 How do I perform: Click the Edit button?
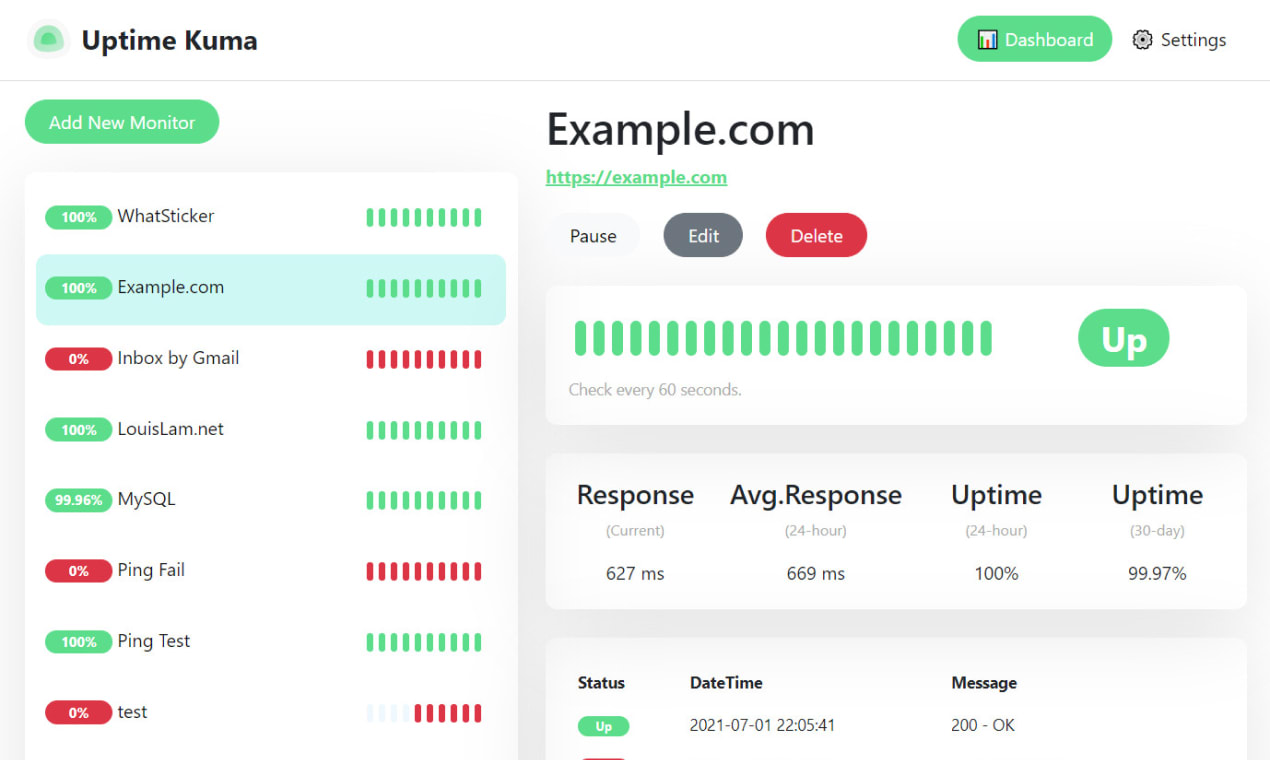703,236
